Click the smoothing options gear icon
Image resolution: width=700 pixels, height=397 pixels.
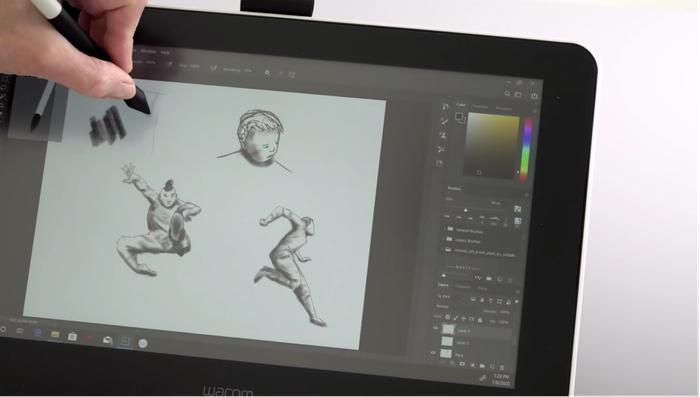tap(267, 73)
